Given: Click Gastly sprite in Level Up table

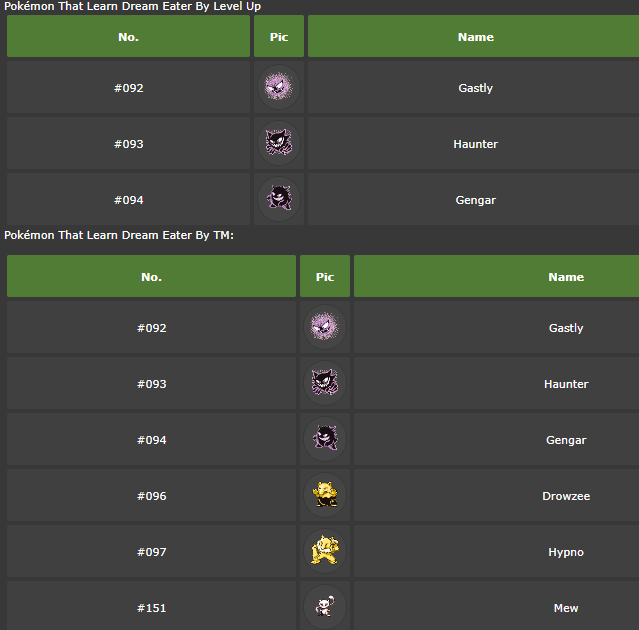Looking at the screenshot, I should coord(279,87).
